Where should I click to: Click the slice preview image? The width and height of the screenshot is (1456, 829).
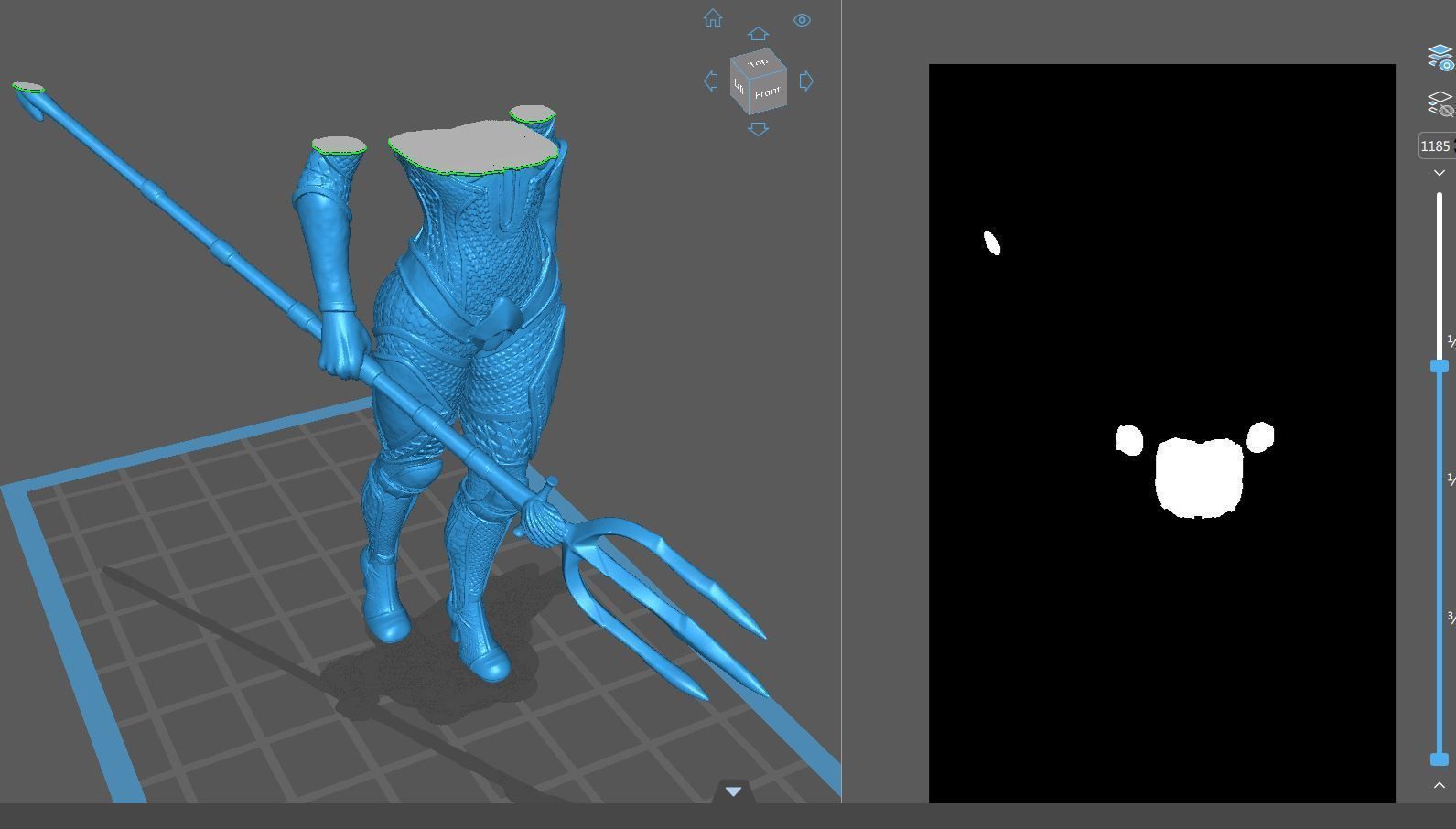point(1162,434)
